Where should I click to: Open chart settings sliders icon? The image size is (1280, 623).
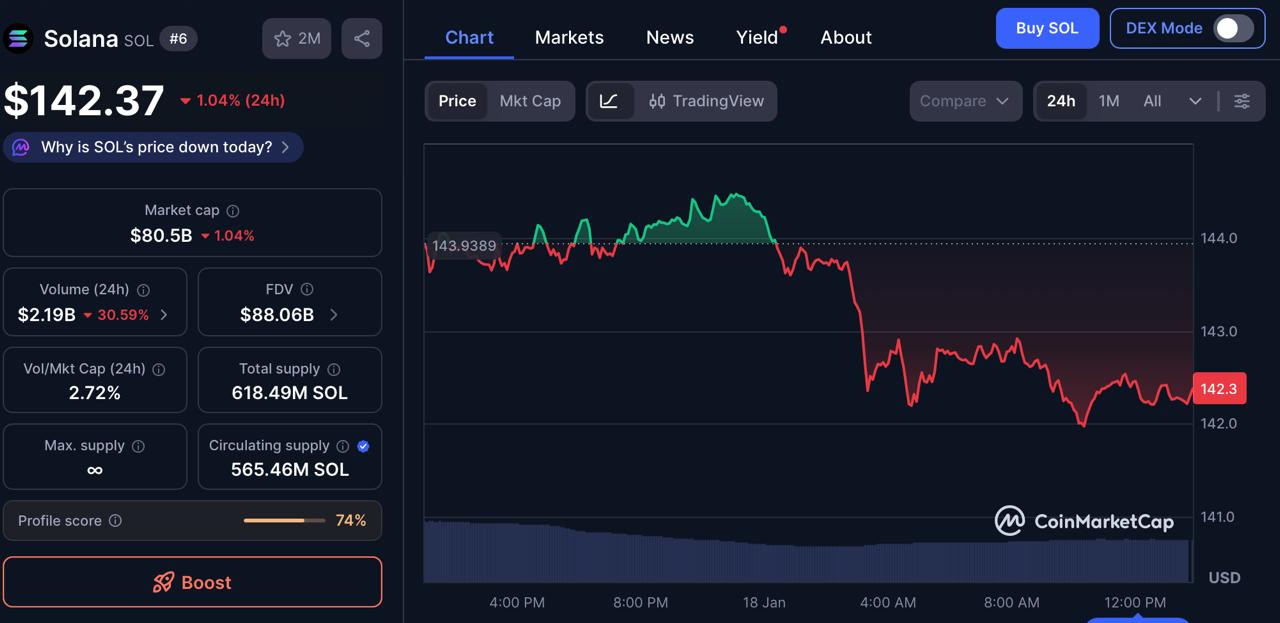tap(1242, 101)
